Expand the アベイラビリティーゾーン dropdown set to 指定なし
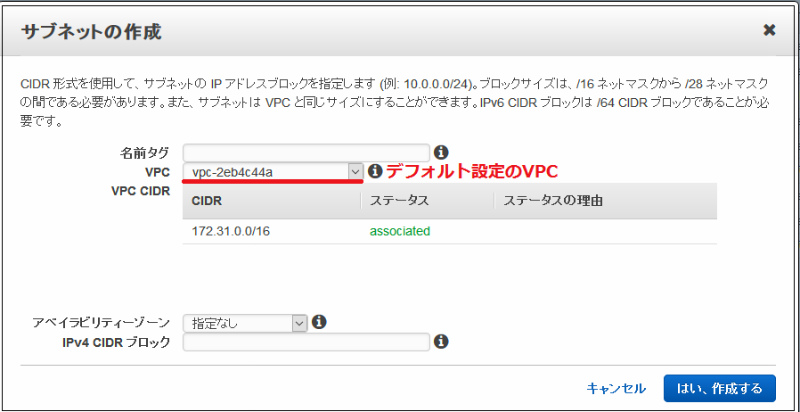This screenshot has width=800, height=412. [245, 323]
